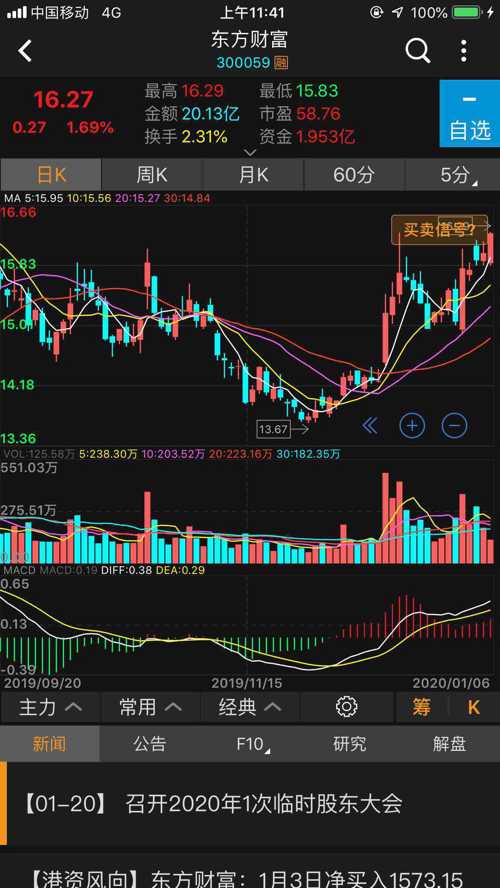Switch to 日K chart tab
500x888 pixels.
pyautogui.click(x=51, y=175)
